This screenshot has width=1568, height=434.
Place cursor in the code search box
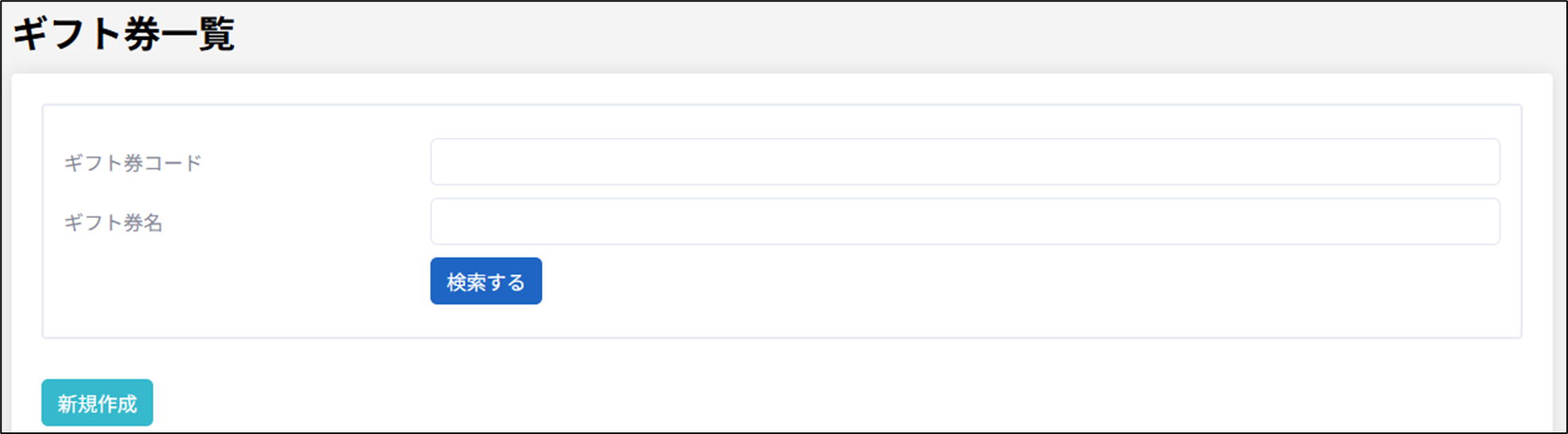point(964,162)
